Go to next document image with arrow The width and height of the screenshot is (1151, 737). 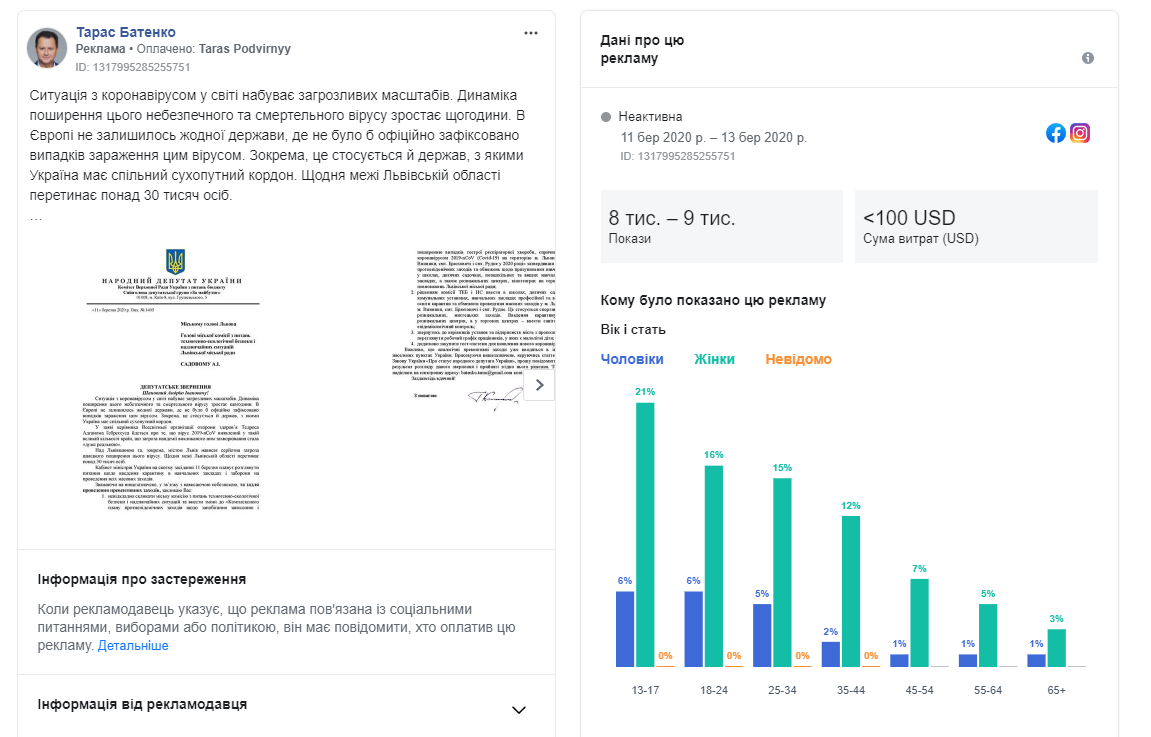point(540,385)
